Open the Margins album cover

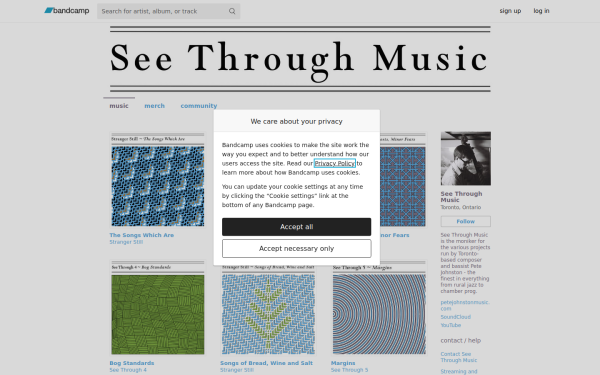379,308
